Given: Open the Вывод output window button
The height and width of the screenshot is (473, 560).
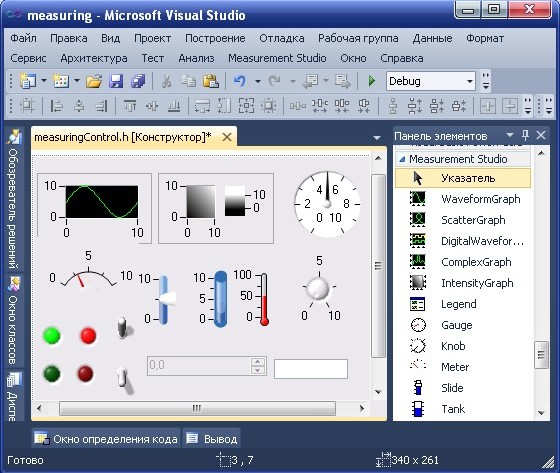Looking at the screenshot, I should (x=212, y=439).
